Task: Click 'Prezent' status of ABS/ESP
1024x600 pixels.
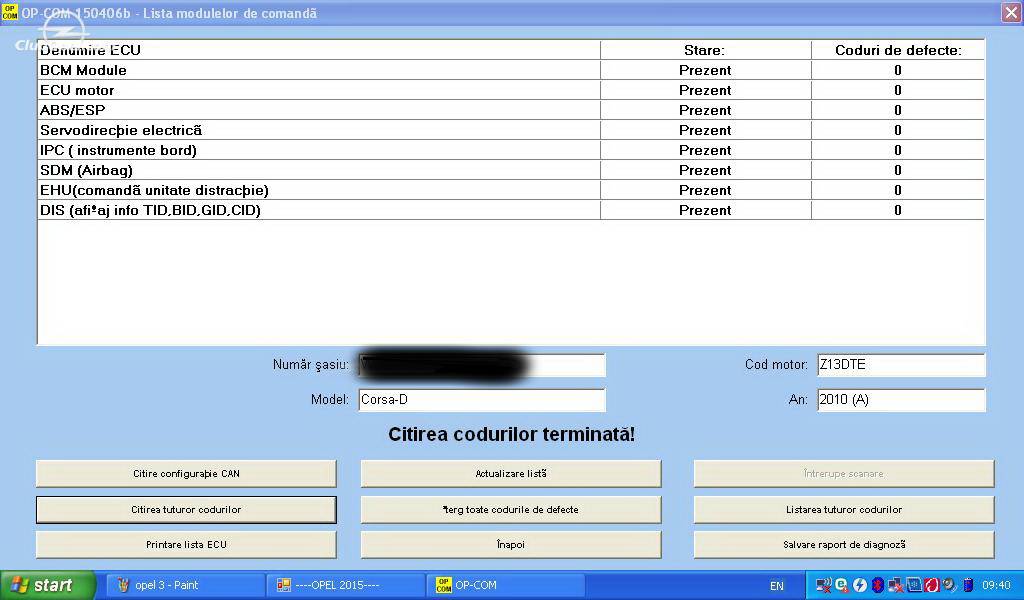Action: 705,110
